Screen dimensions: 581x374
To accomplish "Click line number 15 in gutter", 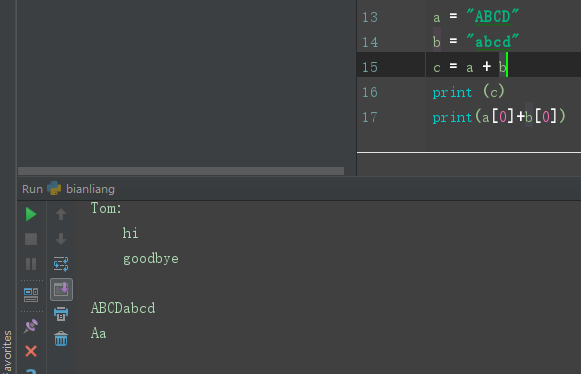I will point(370,67).
